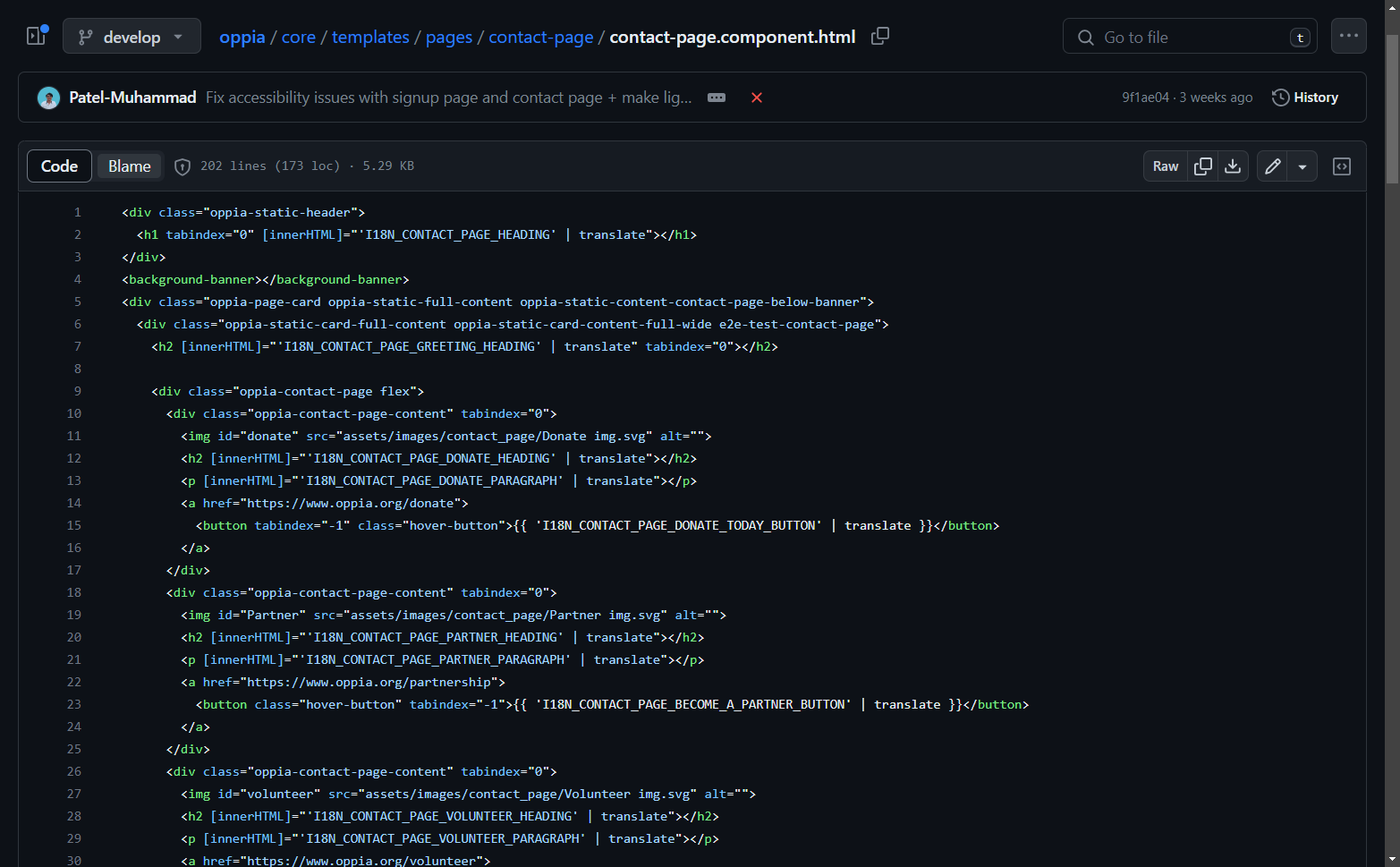Select line number 9
The width and height of the screenshot is (1400, 867).
point(78,391)
